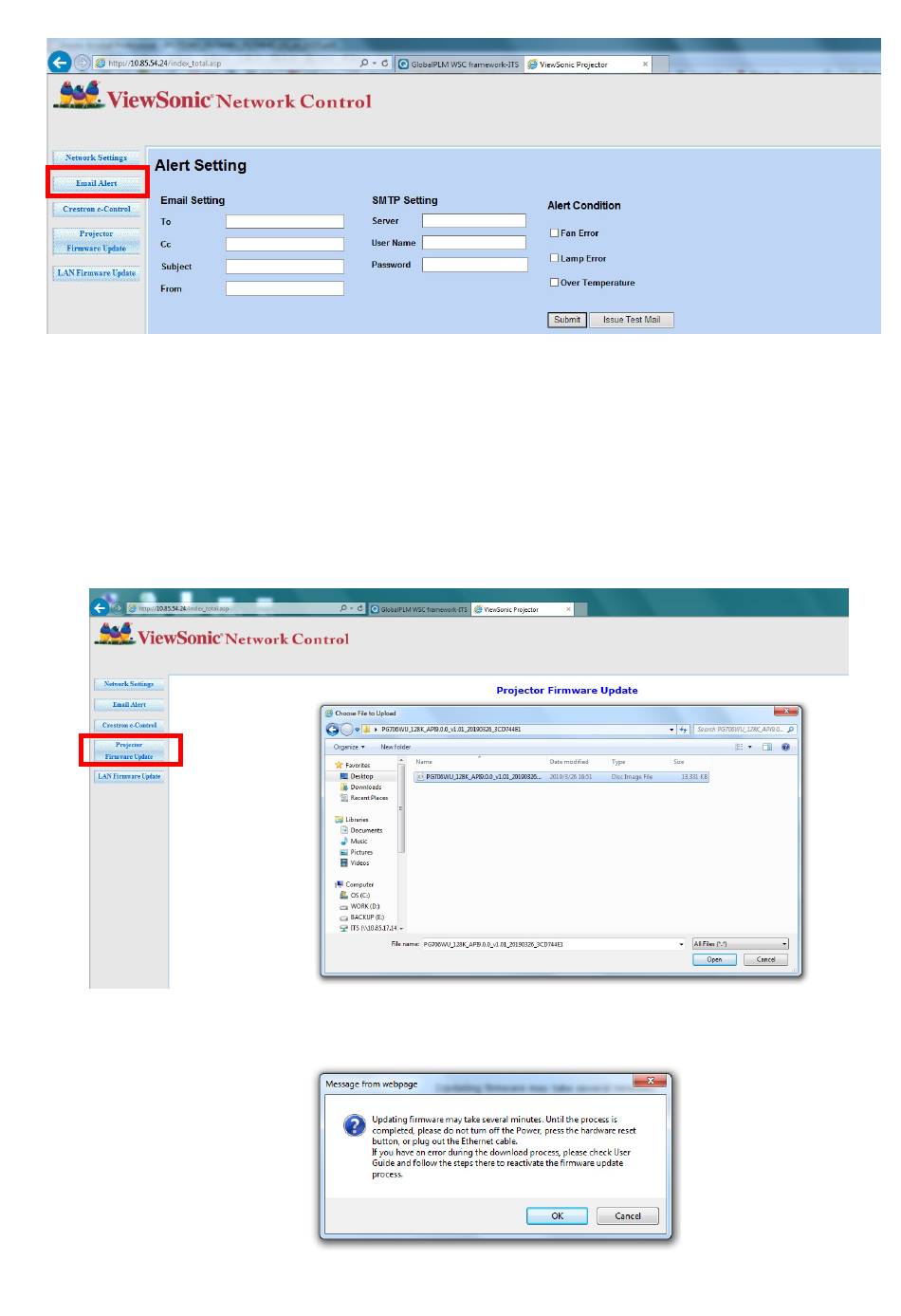Enable the Lamp Error checkbox
Screen dimensions: 901x1316
pyautogui.click(x=555, y=258)
